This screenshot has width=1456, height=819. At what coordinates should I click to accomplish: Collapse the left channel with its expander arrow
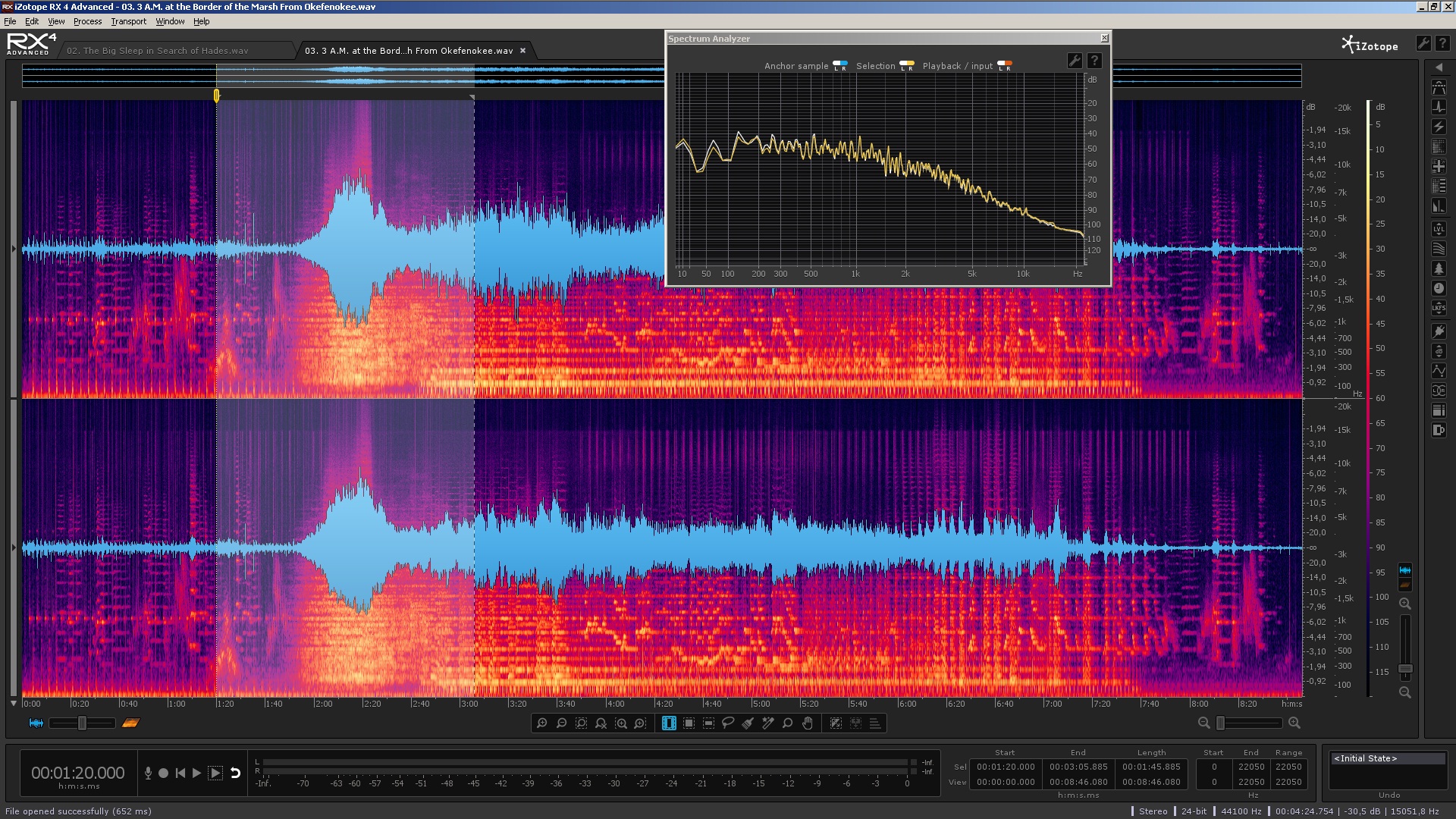click(x=13, y=249)
